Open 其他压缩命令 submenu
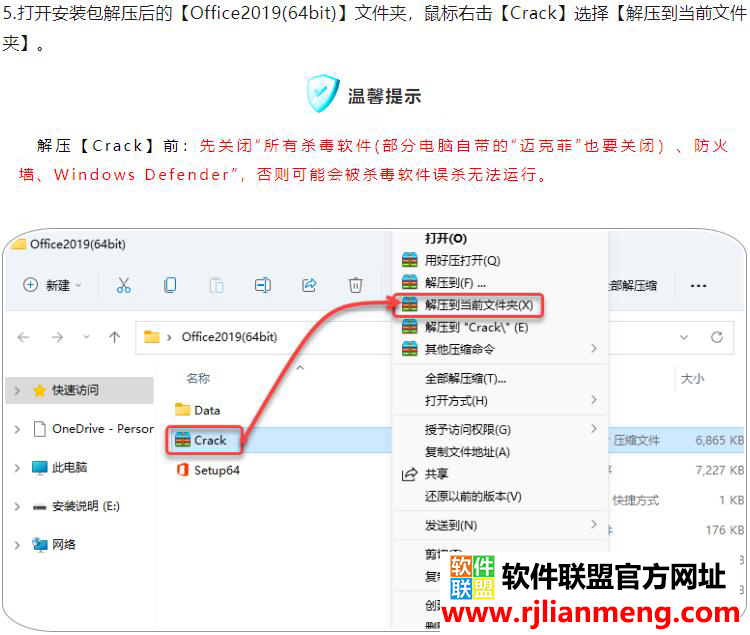The height and width of the screenshot is (635, 750). coord(459,349)
